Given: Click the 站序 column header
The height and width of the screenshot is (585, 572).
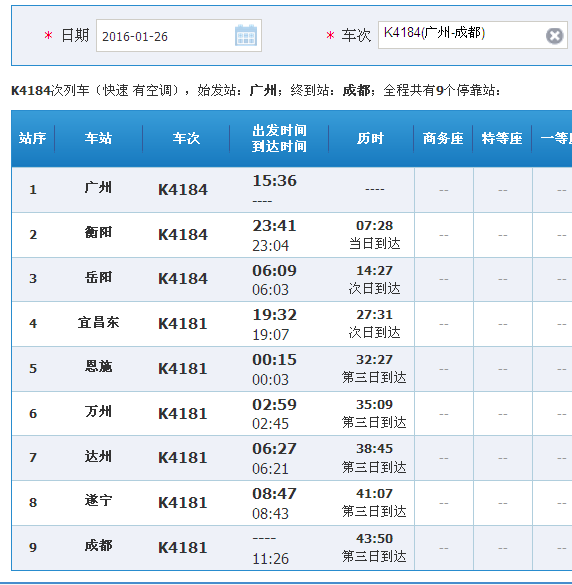Looking at the screenshot, I should (x=33, y=138).
